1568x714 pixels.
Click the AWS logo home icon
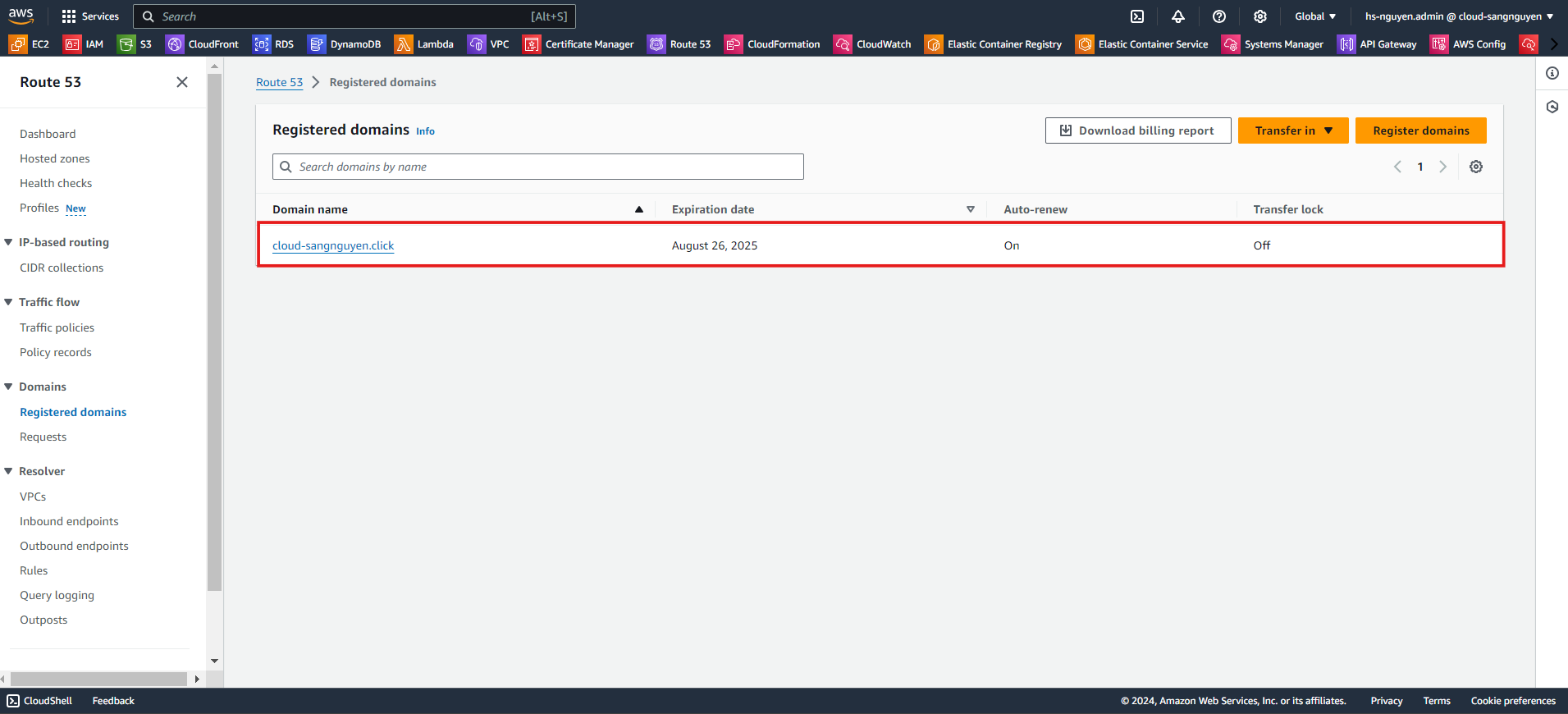pos(21,16)
